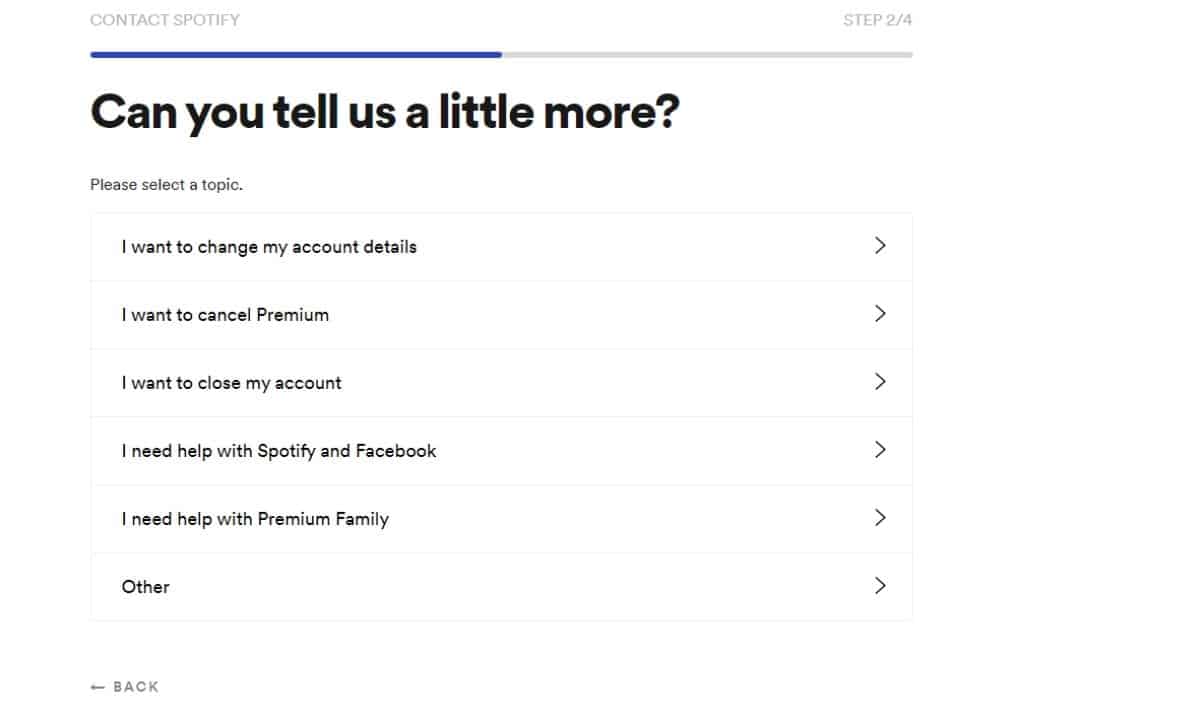Viewport: 1200px width, 720px height.
Task: Click the chevron next to Premium Family help
Action: 880,518
